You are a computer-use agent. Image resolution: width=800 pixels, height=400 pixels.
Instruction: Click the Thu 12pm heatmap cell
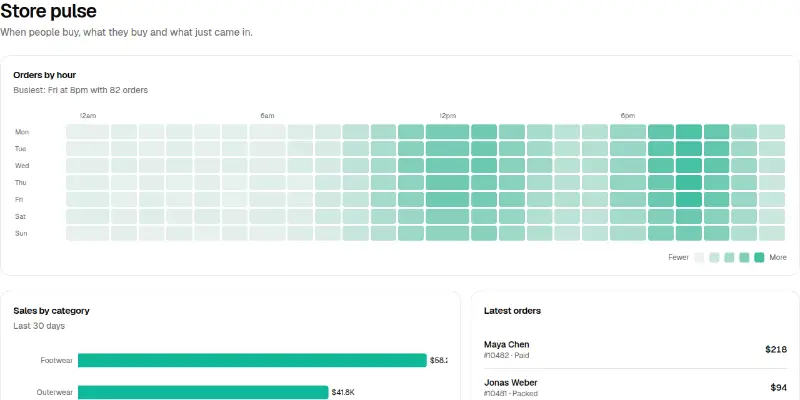point(447,182)
